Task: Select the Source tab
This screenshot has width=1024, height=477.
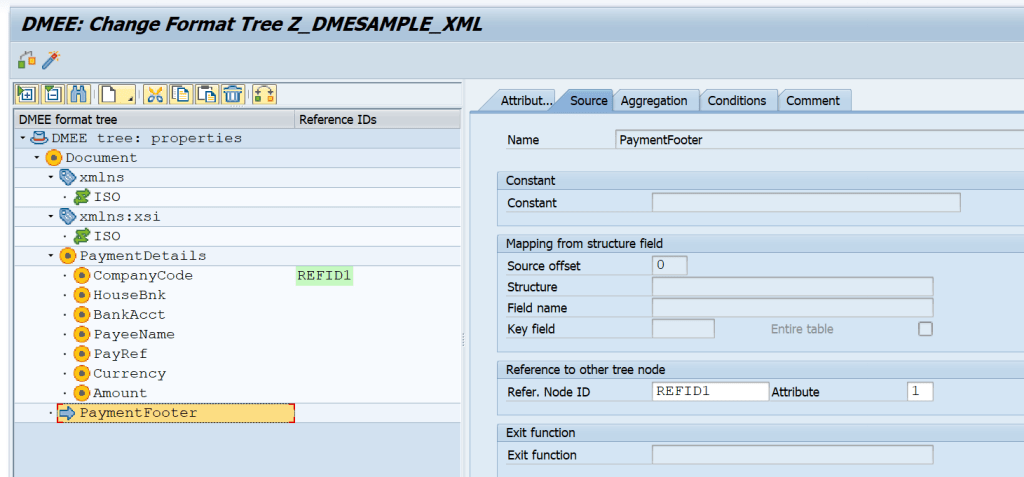Action: click(x=588, y=101)
